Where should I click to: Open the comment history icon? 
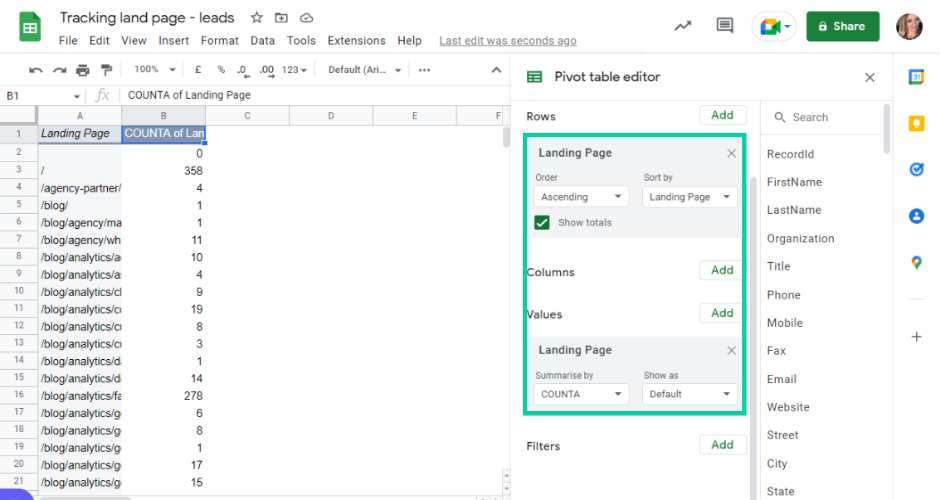(x=724, y=26)
